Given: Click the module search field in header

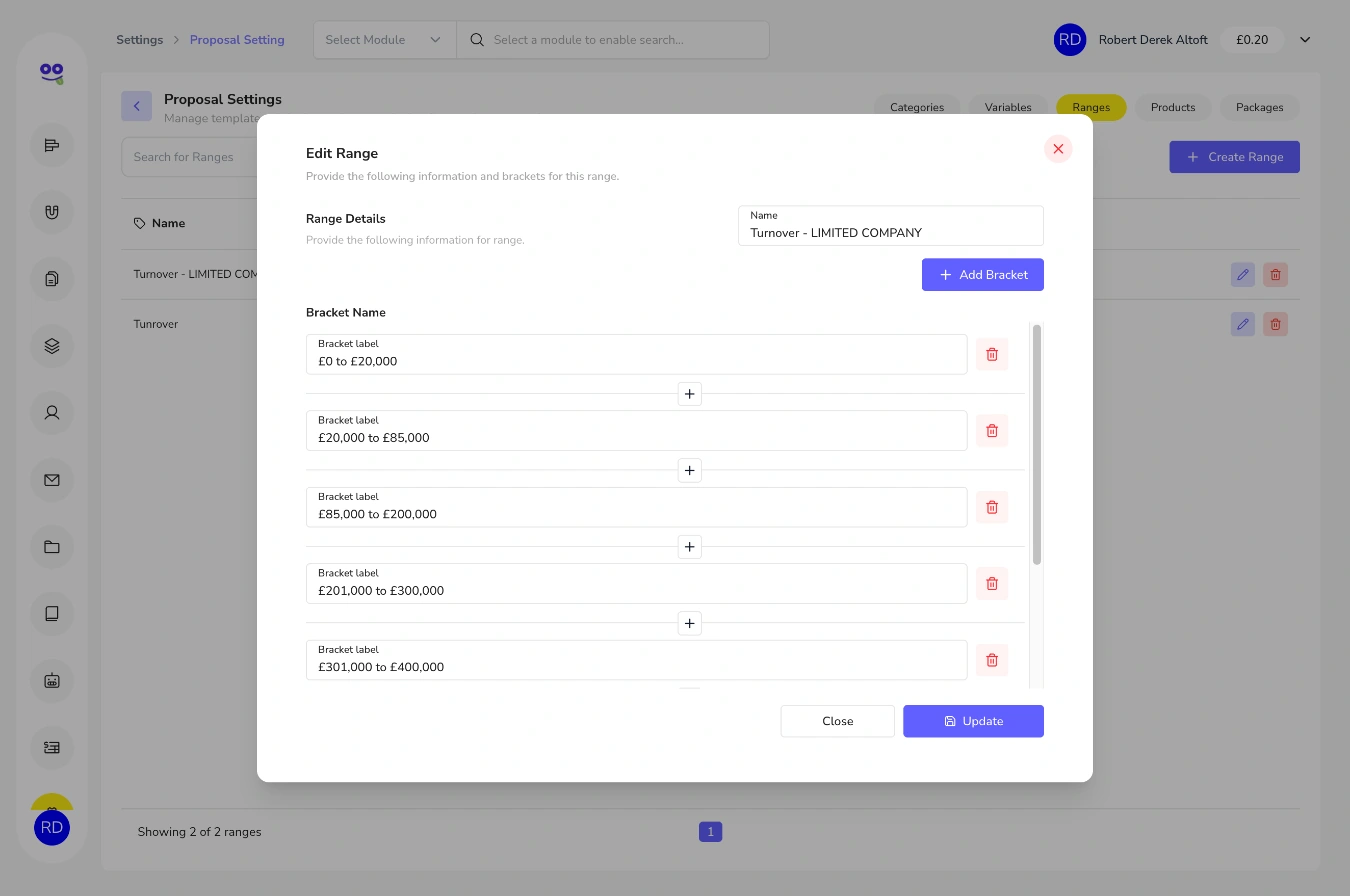Looking at the screenshot, I should pyautogui.click(x=613, y=40).
